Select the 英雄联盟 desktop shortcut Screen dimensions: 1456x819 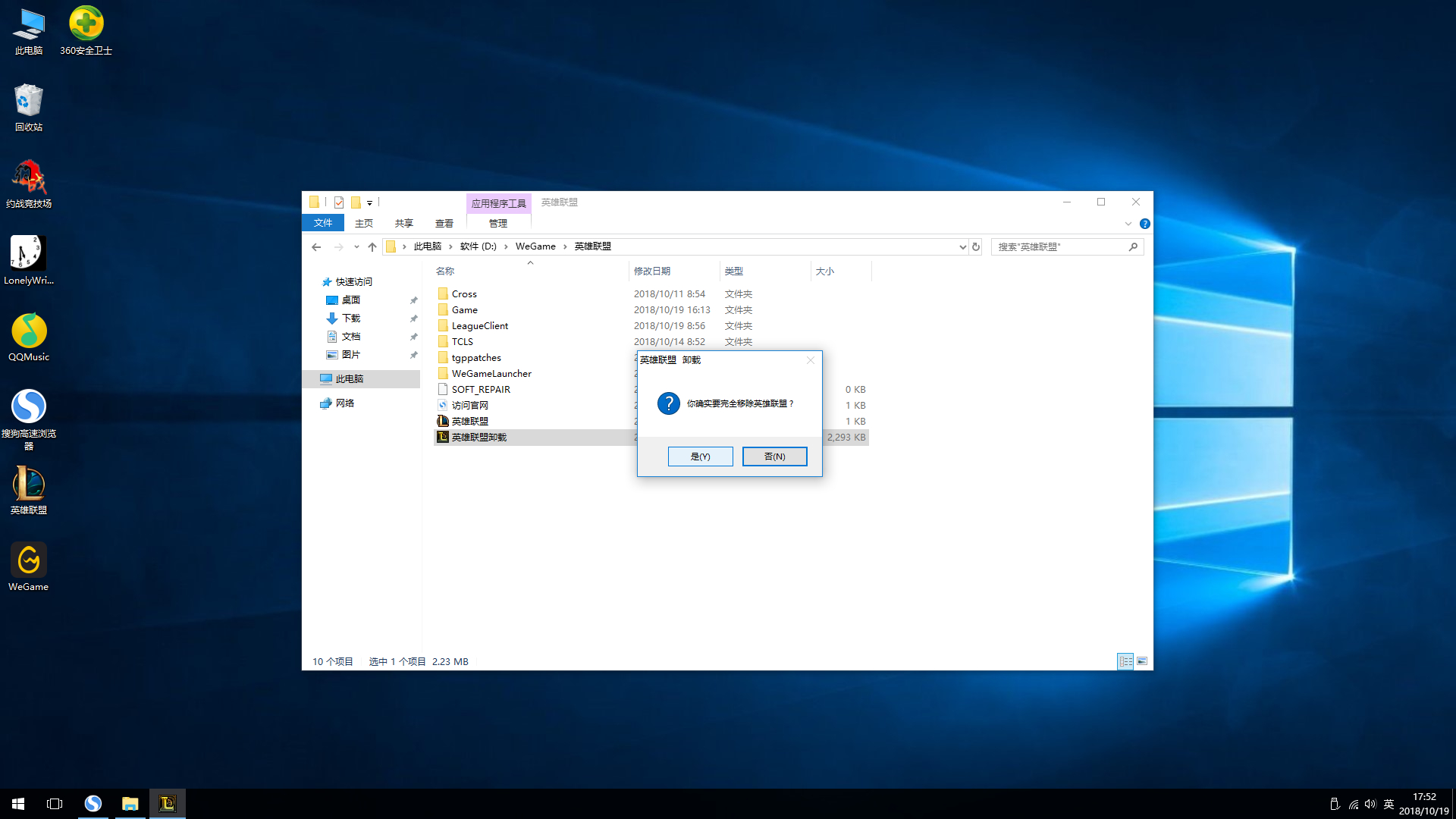click(29, 491)
